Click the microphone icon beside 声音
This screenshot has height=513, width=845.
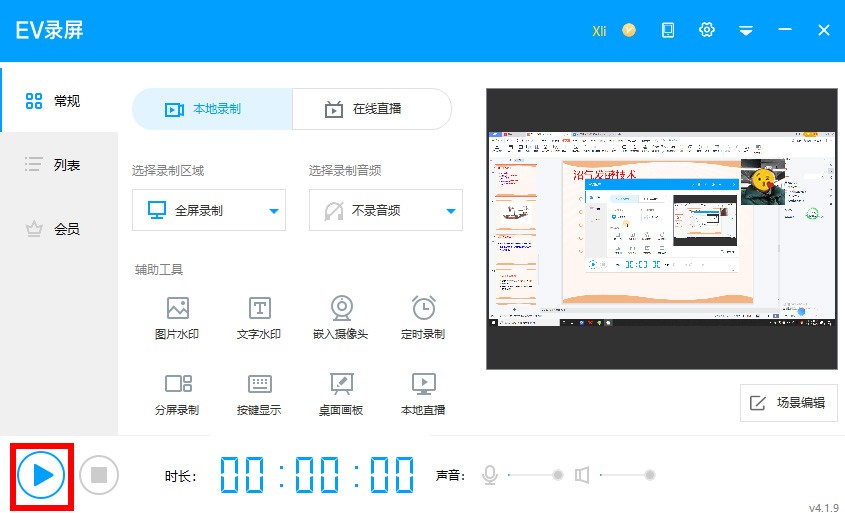(490, 475)
